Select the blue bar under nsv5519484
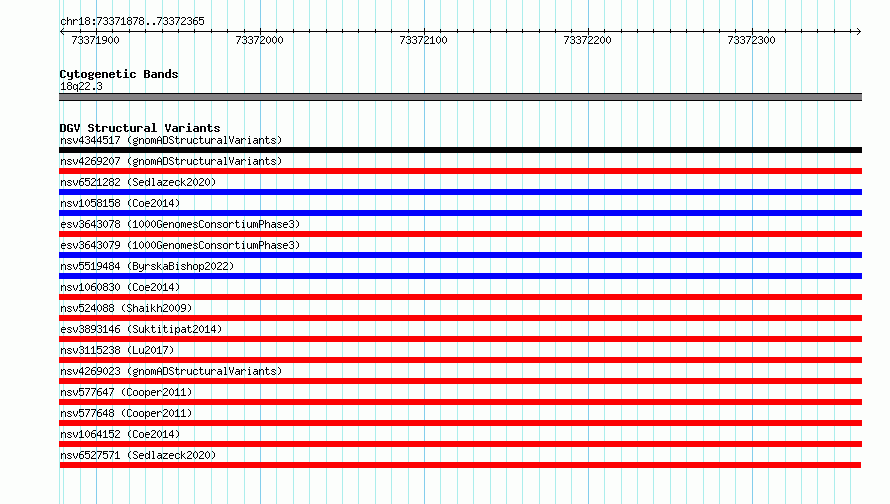890x504 pixels. [460, 276]
